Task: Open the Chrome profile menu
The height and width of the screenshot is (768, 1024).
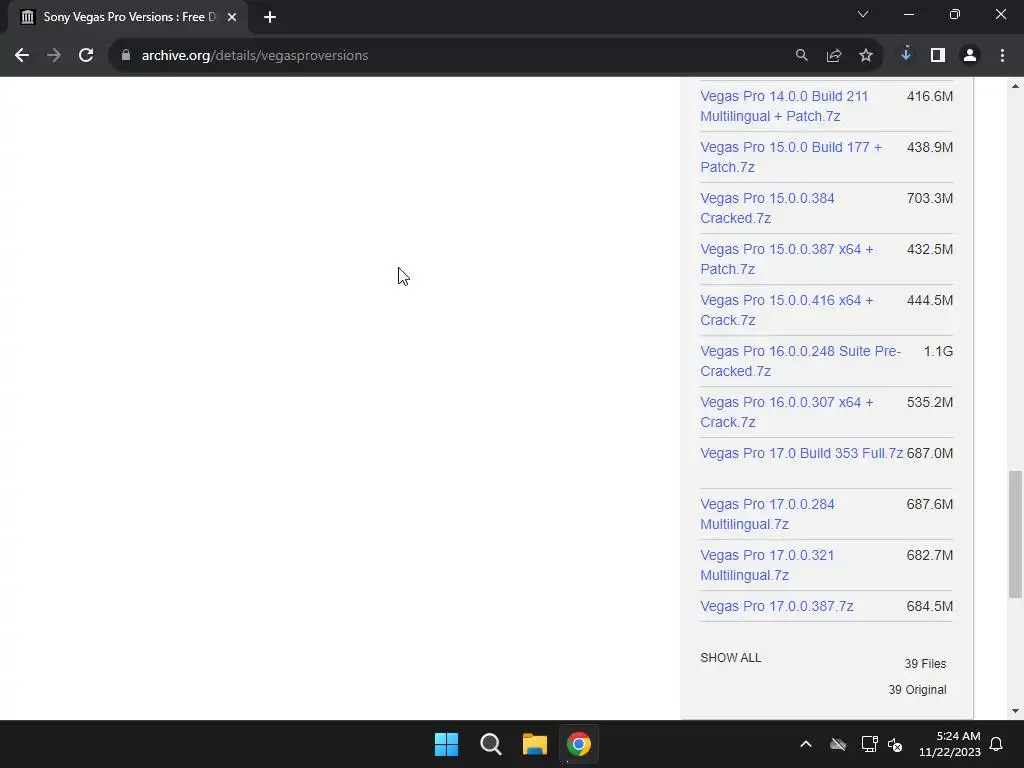Action: tap(970, 56)
